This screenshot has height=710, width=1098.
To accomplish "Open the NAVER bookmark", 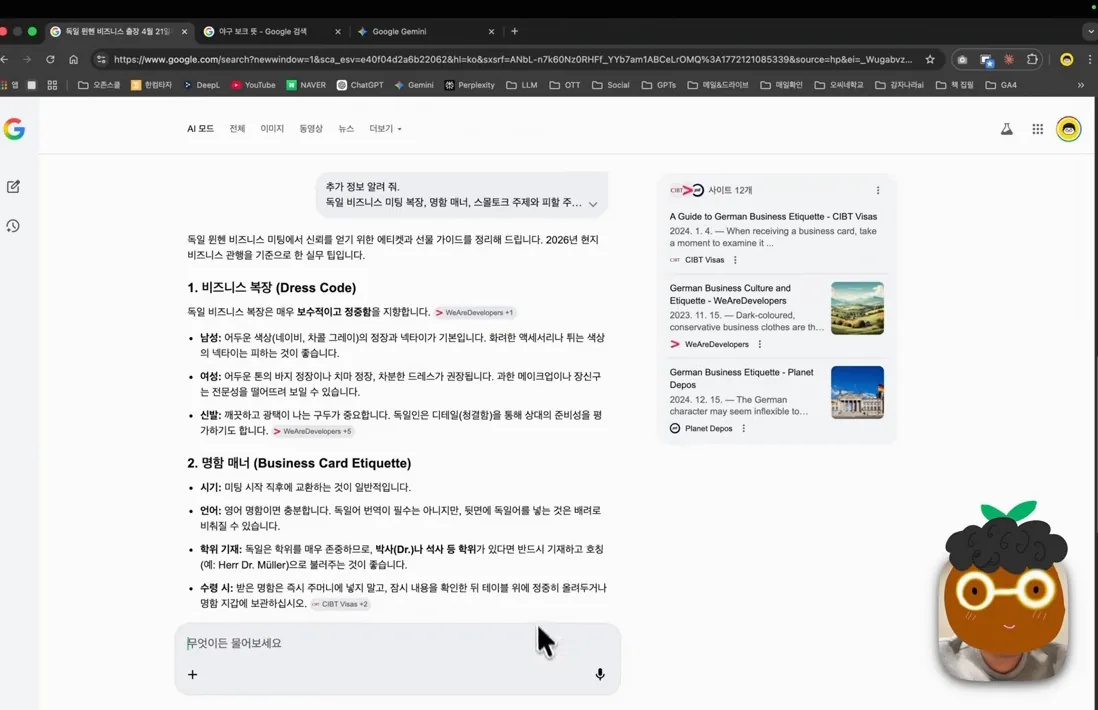I will 306,85.
